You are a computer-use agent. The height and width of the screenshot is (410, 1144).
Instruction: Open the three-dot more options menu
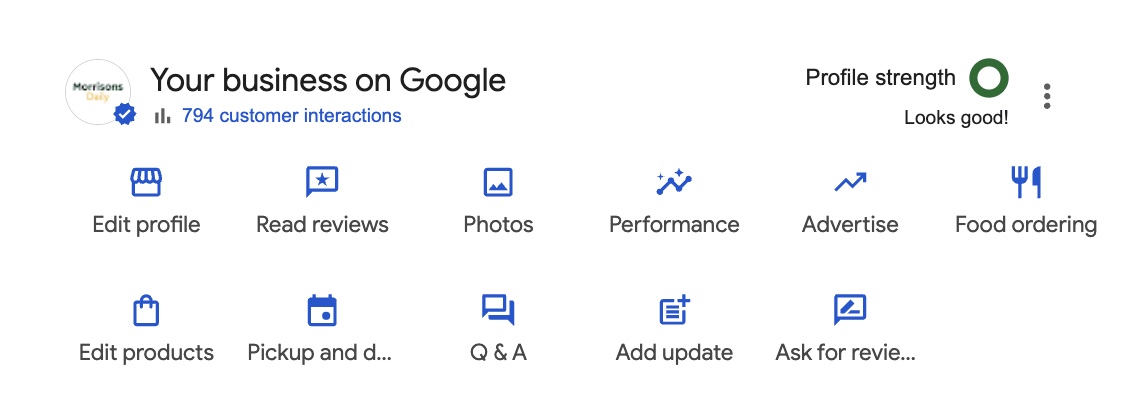[x=1047, y=97]
